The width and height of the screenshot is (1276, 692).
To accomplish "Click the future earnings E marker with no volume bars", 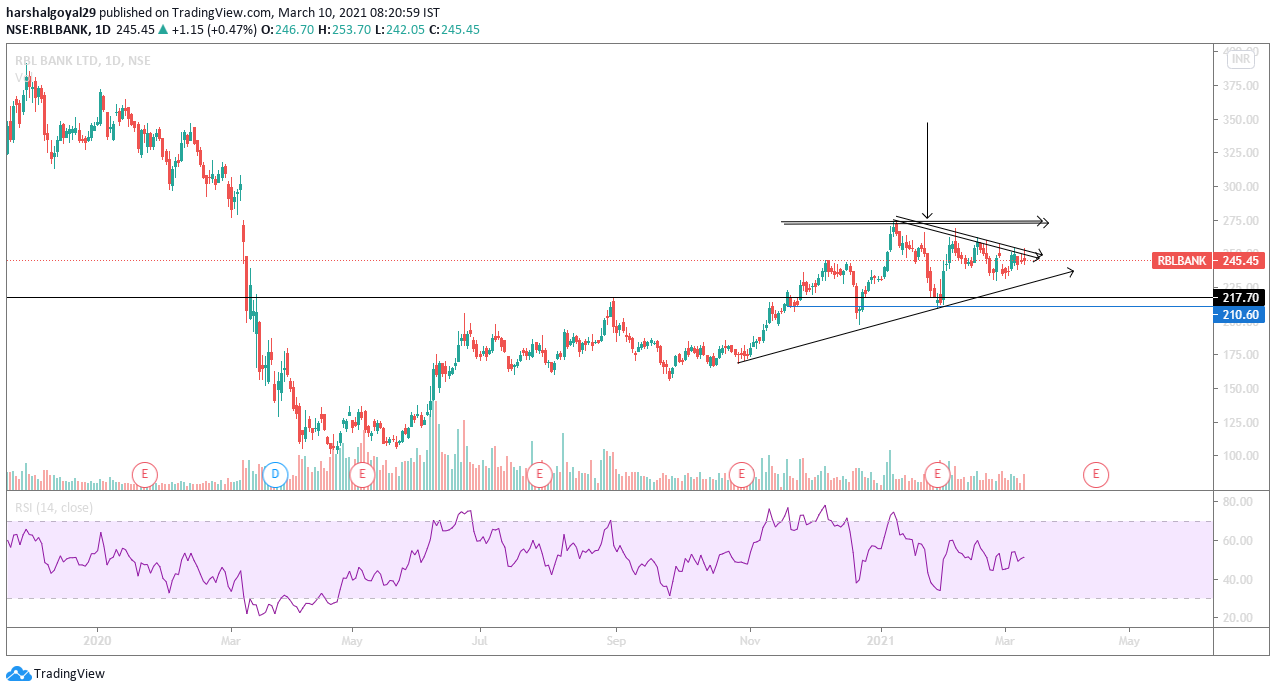I will pos(1096,474).
